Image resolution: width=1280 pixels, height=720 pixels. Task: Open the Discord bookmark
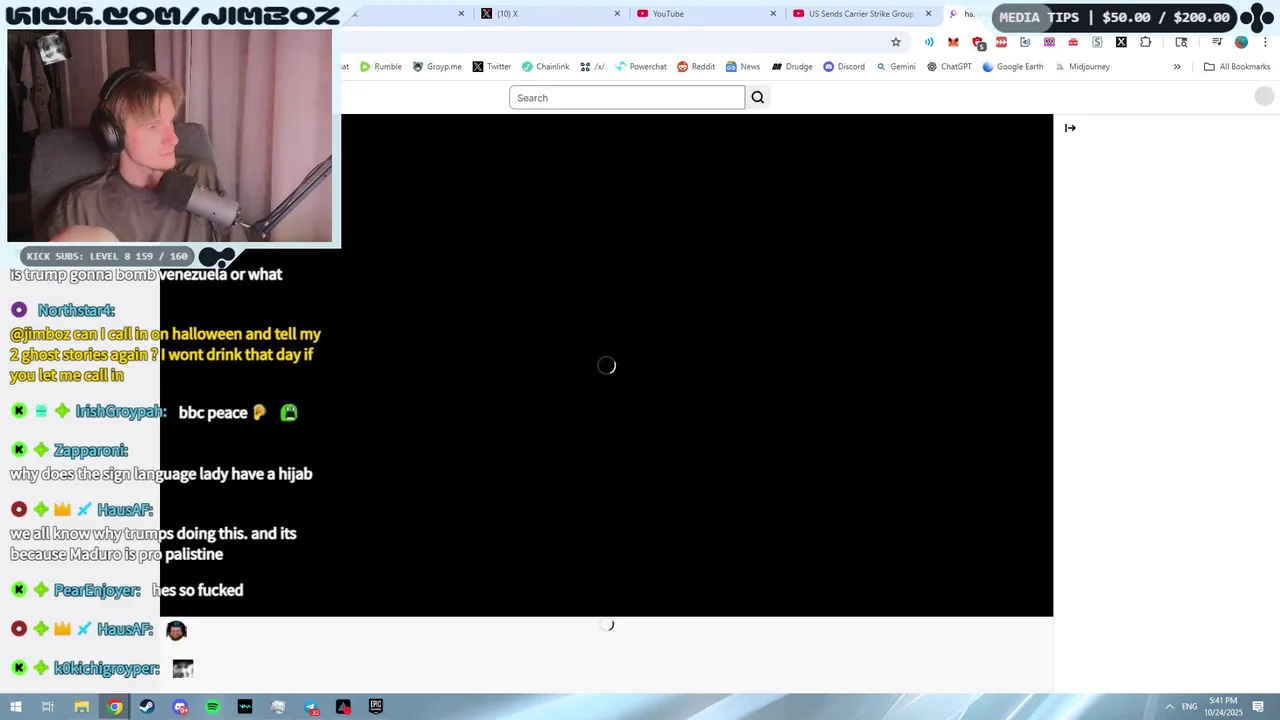coord(844,67)
